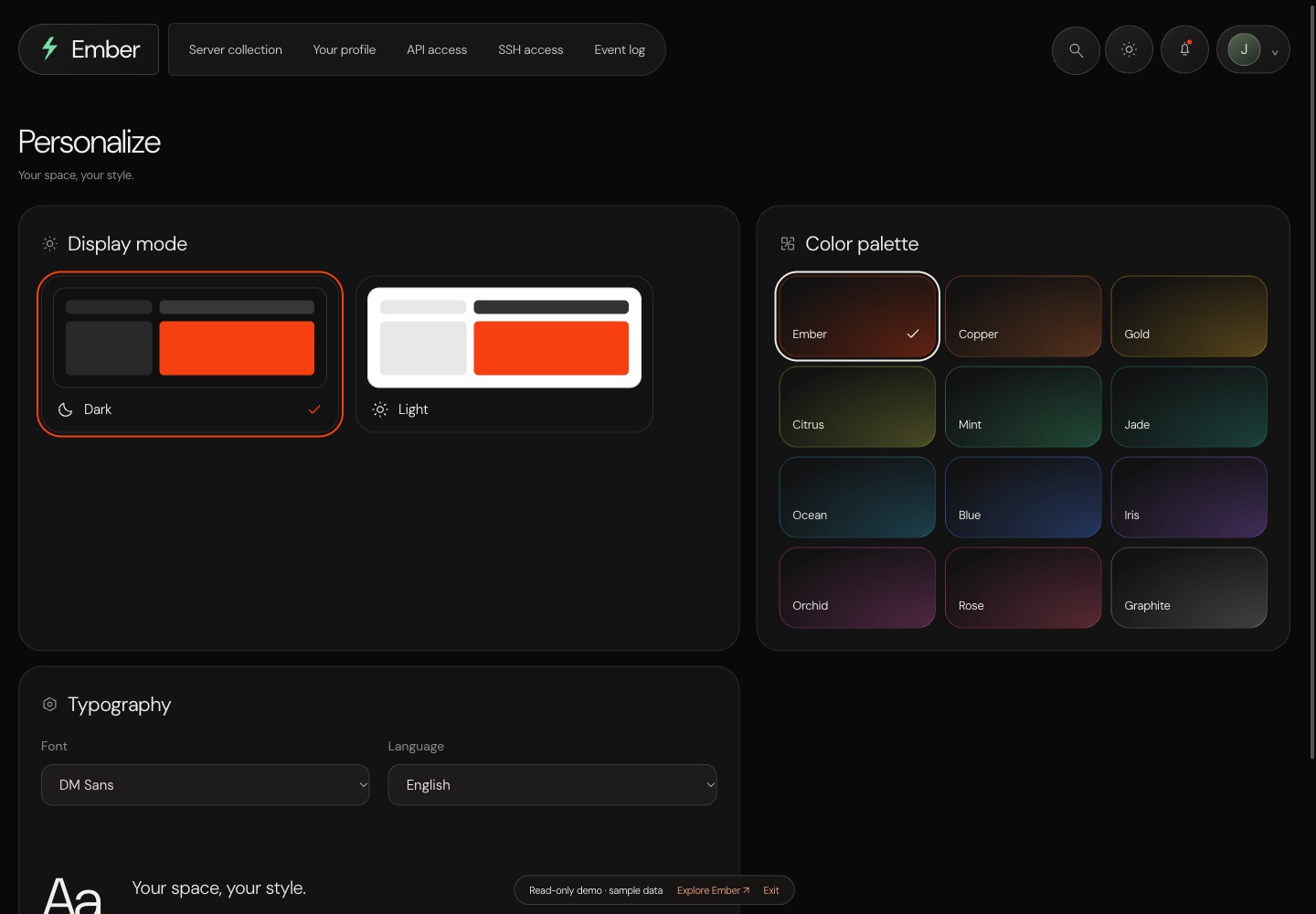Expand the account menu chevron
The image size is (1316, 914).
point(1275,53)
